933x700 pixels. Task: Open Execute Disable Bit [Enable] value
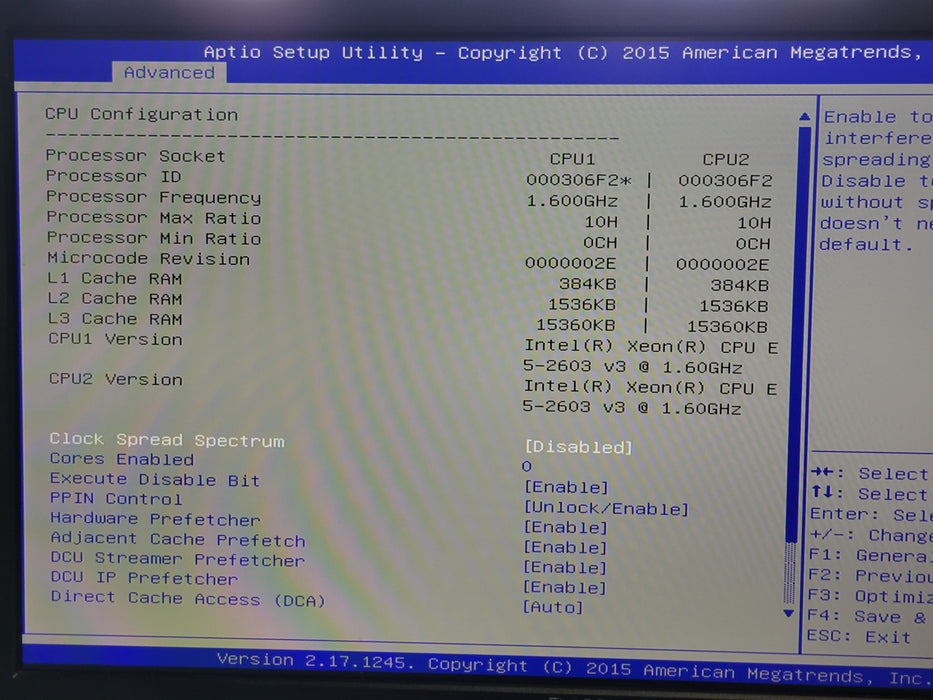[566, 488]
